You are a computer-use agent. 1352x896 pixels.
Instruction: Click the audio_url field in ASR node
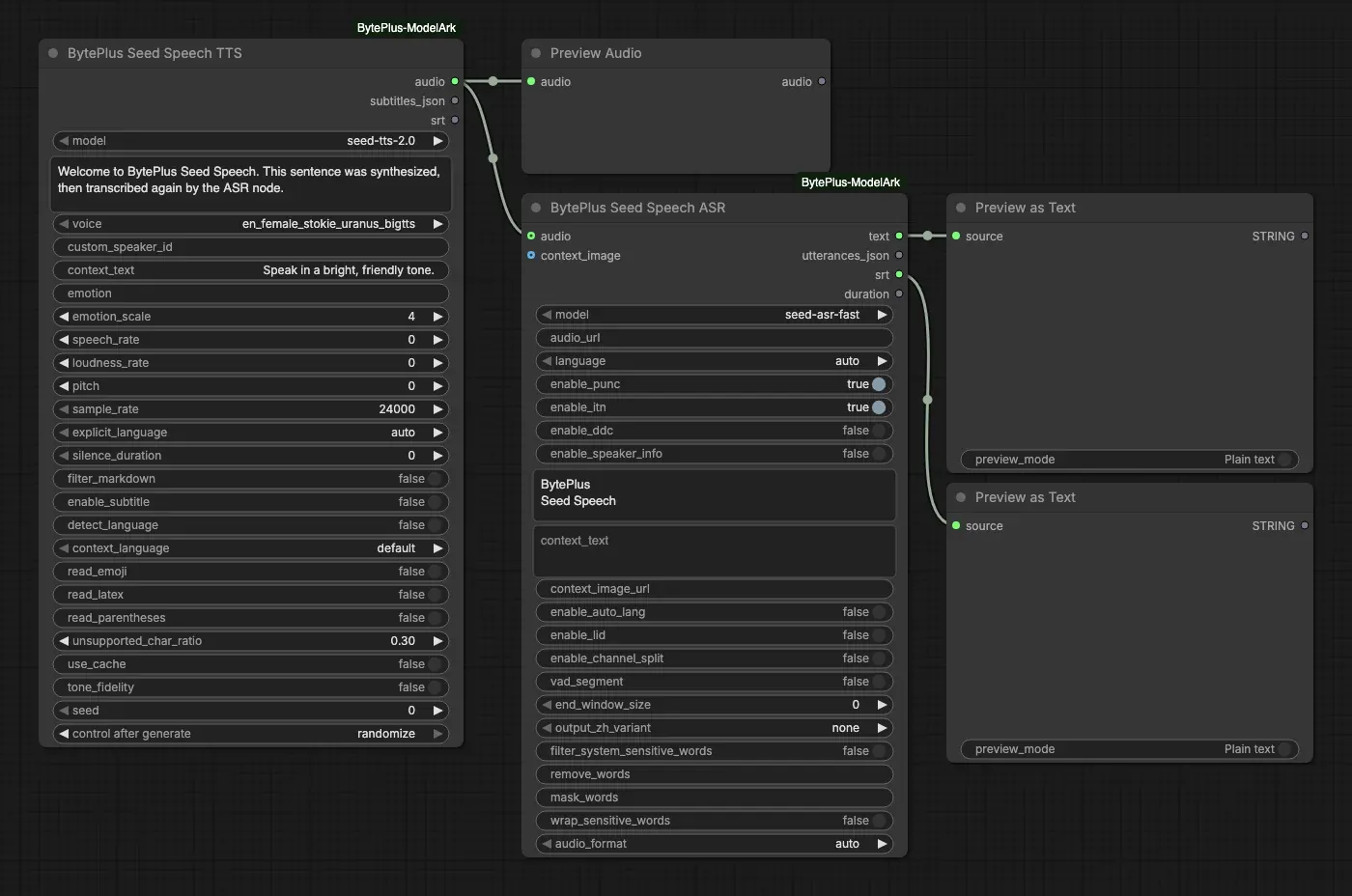715,338
